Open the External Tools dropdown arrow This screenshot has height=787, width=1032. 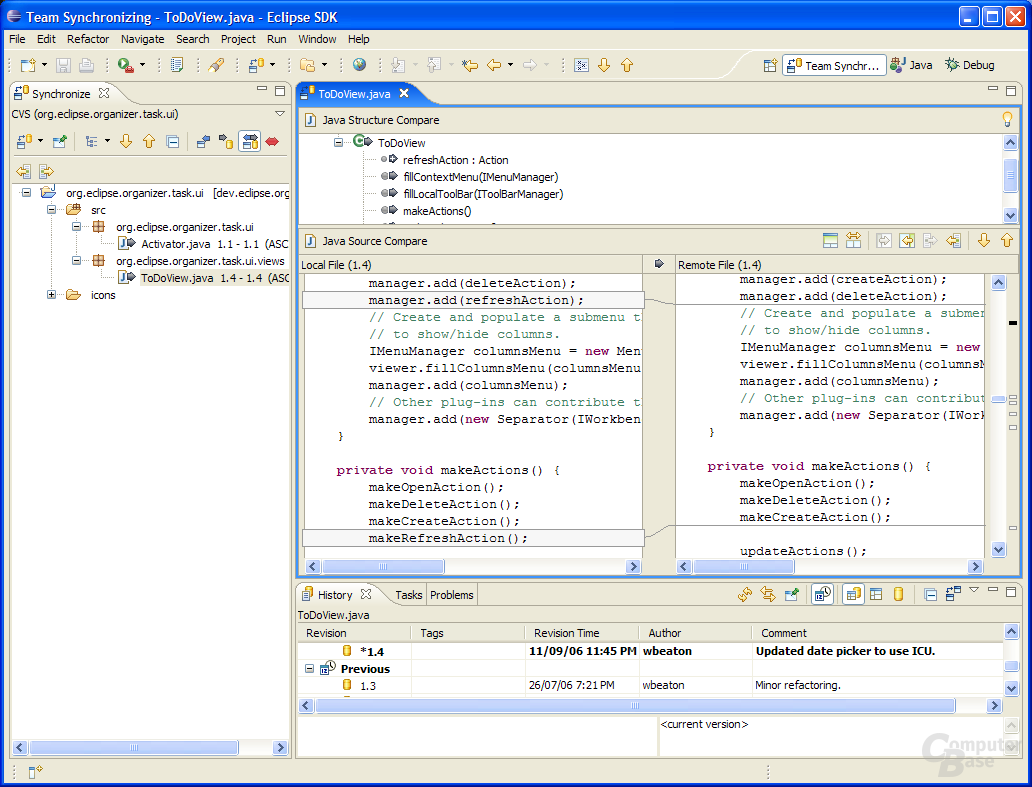click(142, 65)
